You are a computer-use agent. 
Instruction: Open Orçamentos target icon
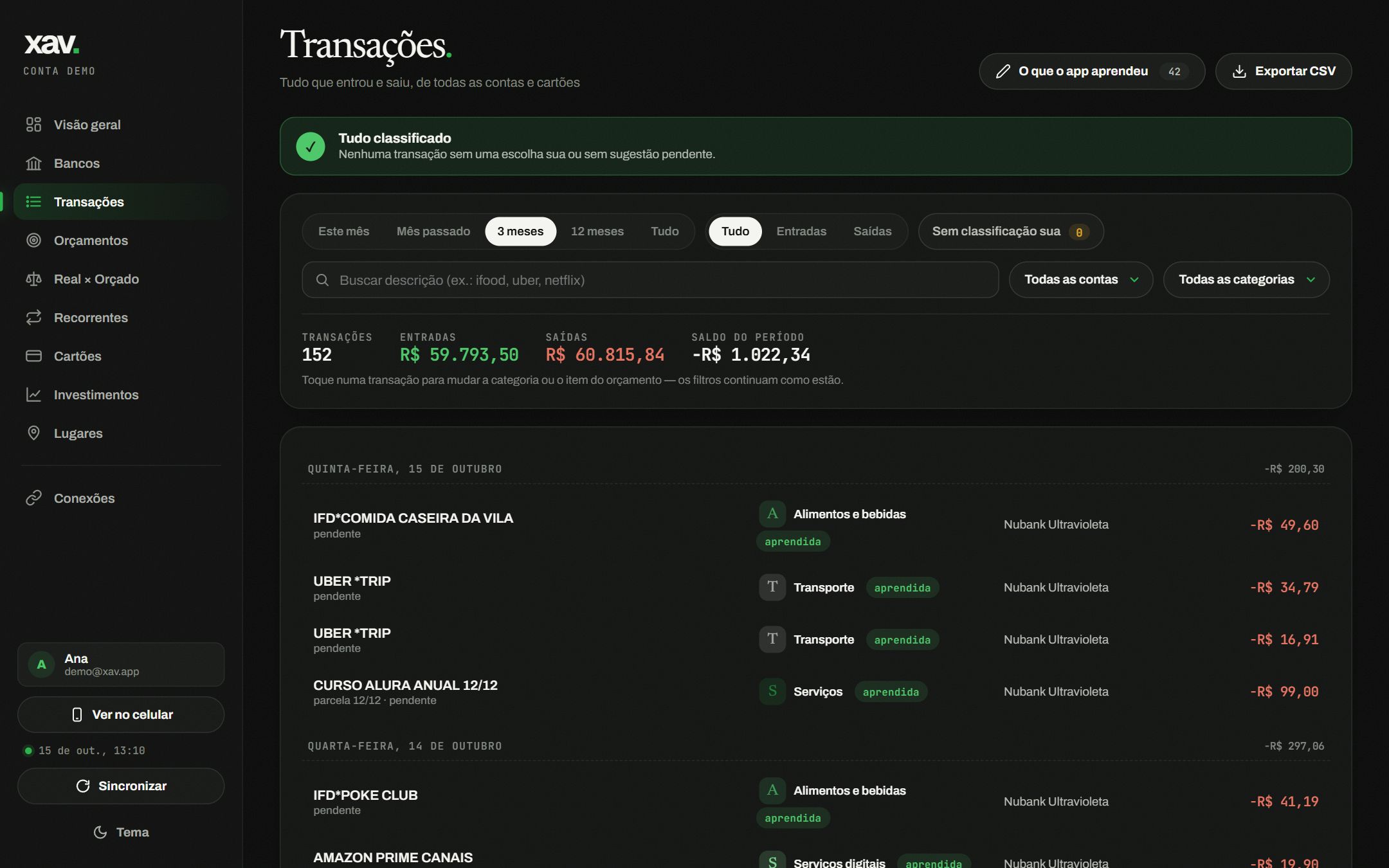click(33, 240)
